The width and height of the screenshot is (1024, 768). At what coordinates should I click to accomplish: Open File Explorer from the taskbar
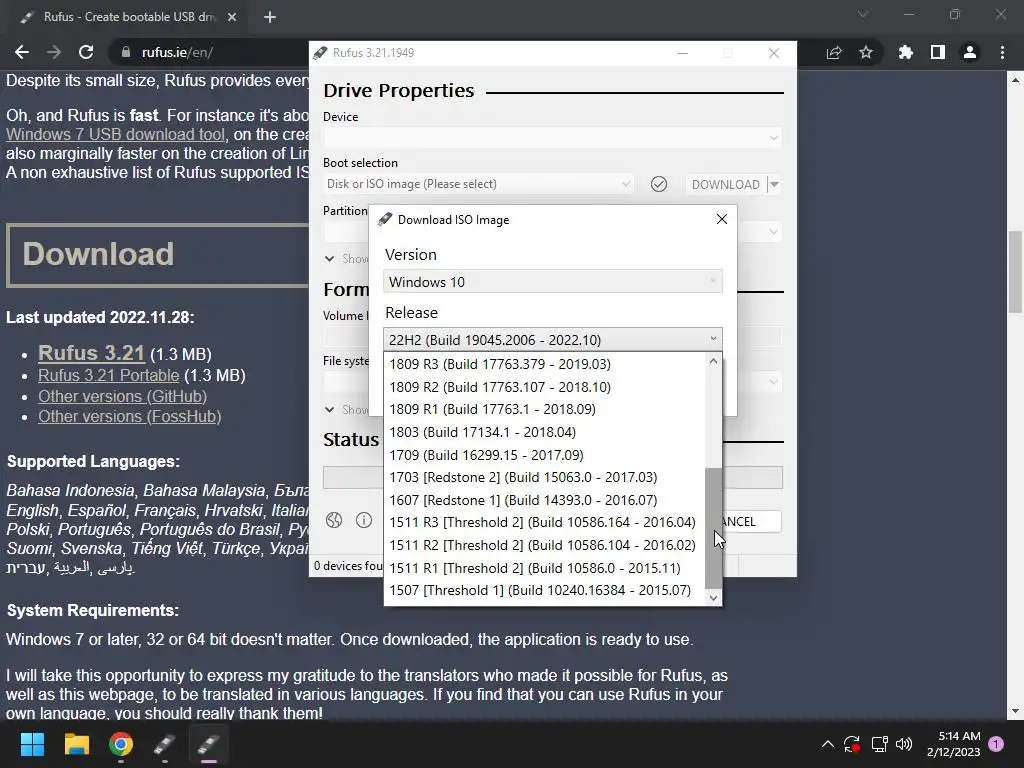pyautogui.click(x=76, y=744)
